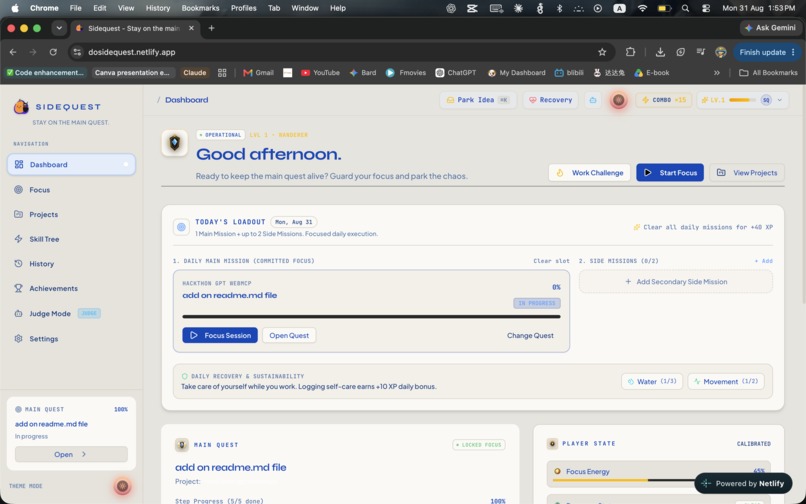Show more bookmarks with the double chevron
The image size is (806, 504).
pyautogui.click(x=717, y=73)
